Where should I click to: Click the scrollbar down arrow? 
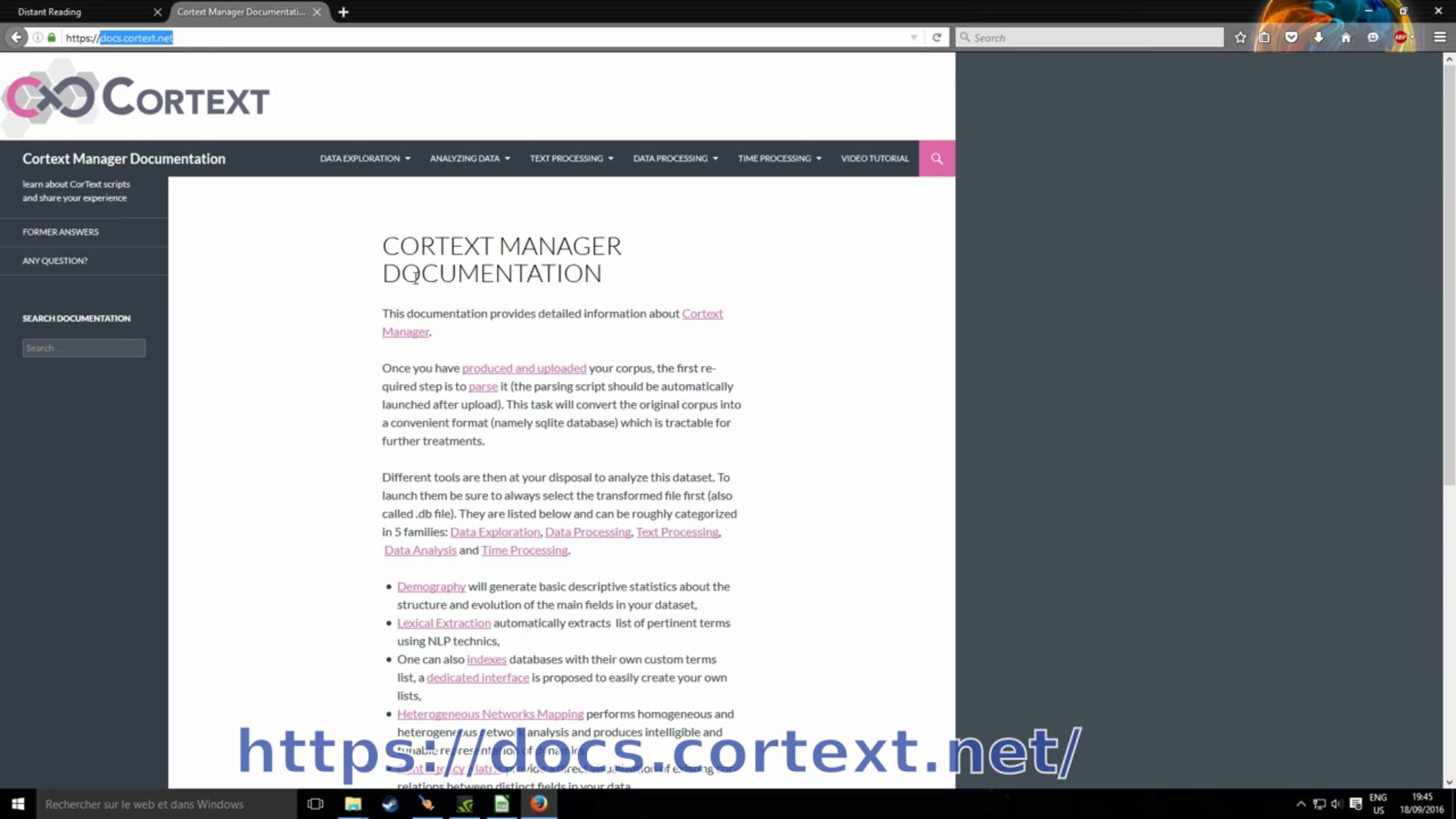(1449, 783)
